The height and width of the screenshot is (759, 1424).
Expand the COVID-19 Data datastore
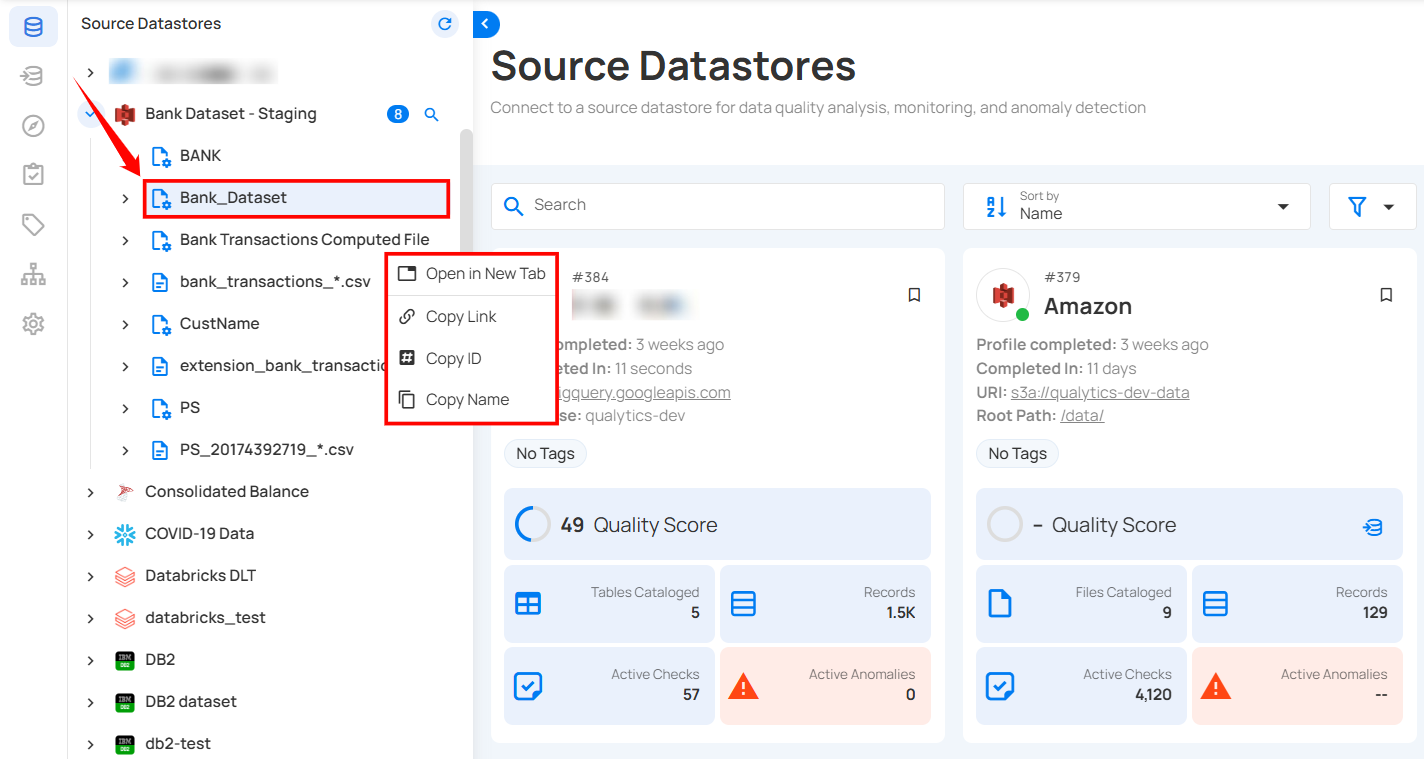pos(91,534)
